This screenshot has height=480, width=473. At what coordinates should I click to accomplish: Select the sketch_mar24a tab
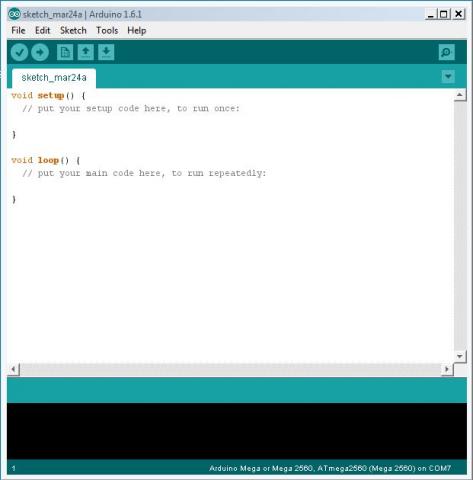coord(54,78)
